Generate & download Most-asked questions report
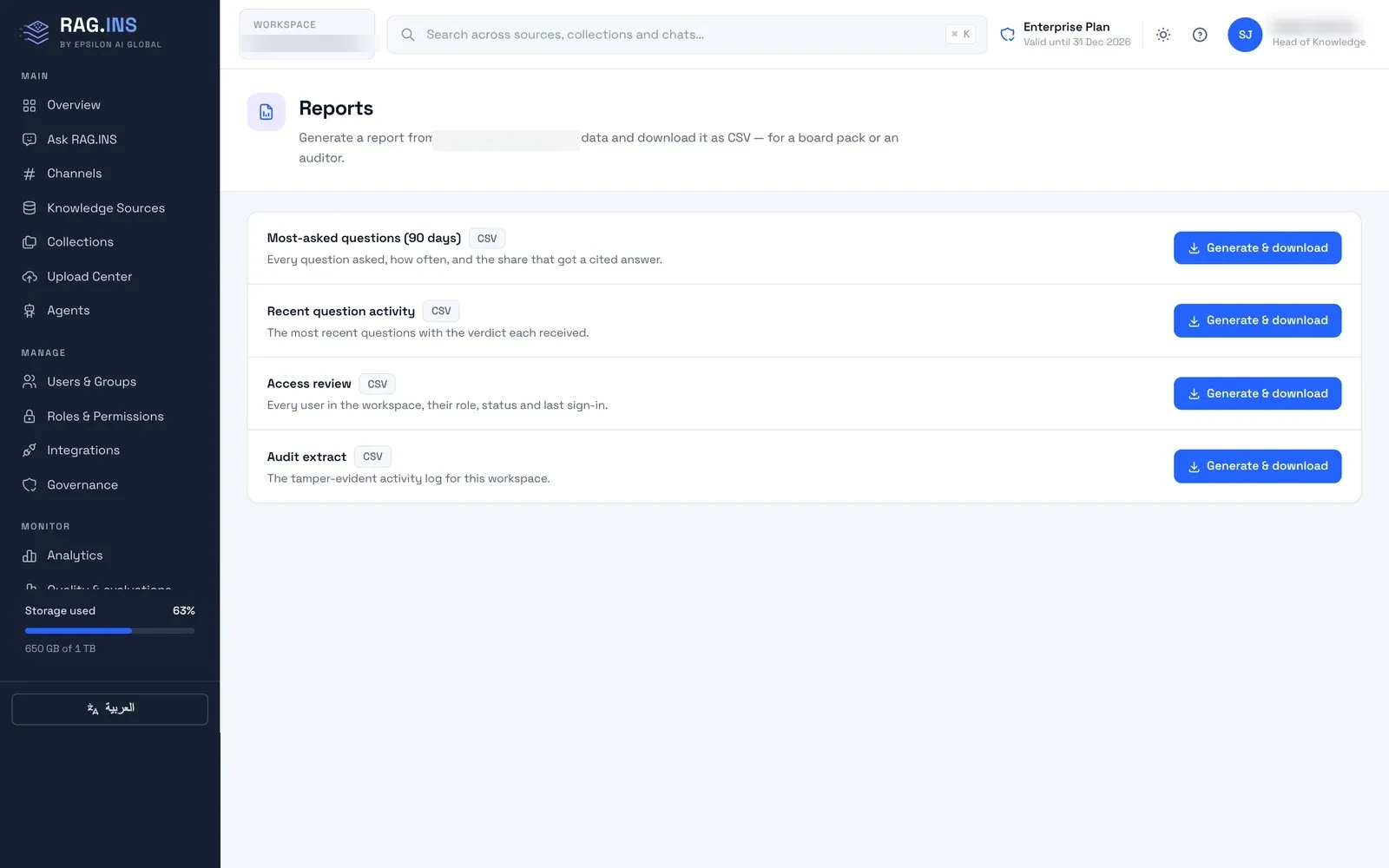1389x868 pixels. (x=1257, y=248)
